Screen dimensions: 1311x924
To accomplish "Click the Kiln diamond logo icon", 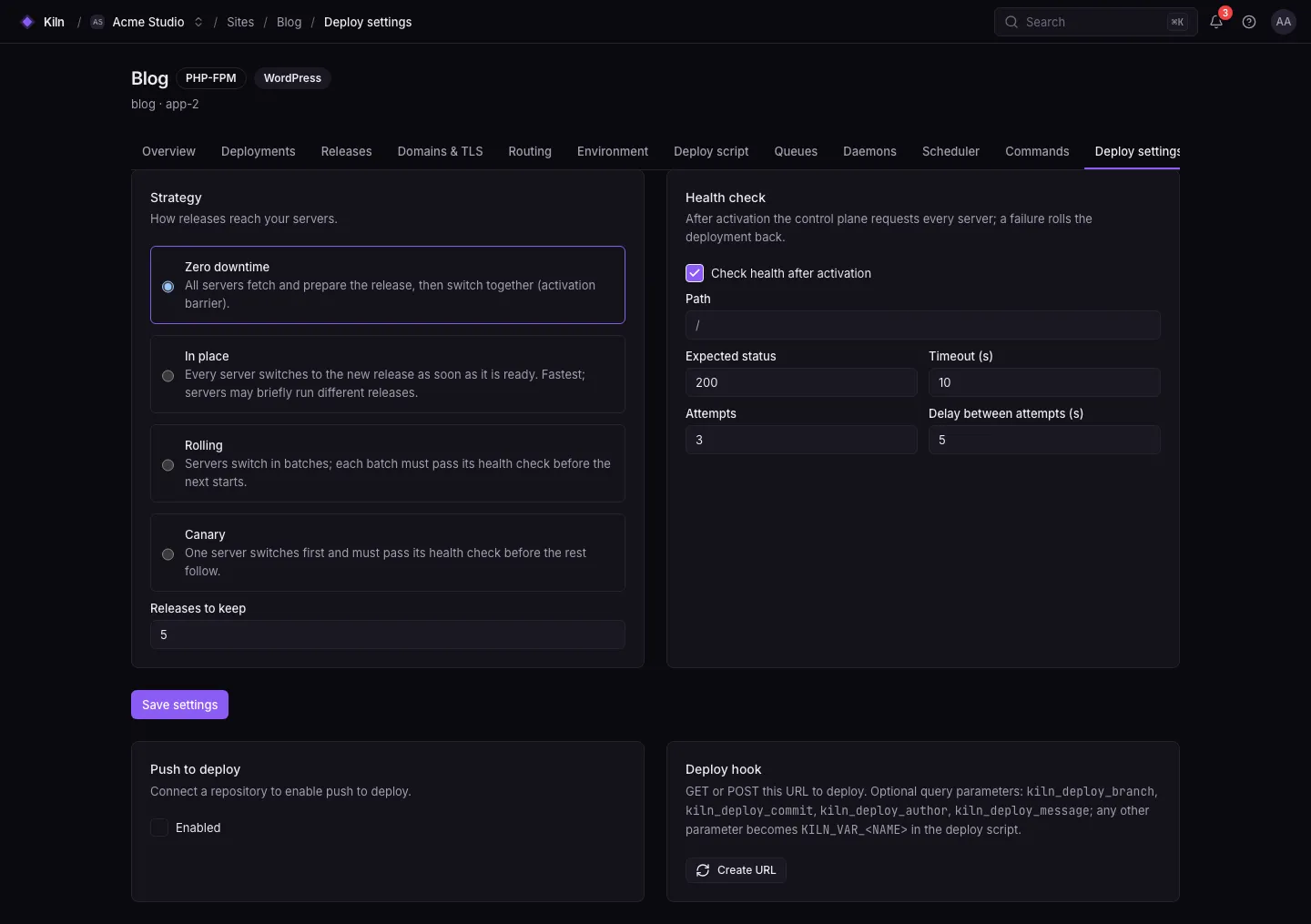I will (27, 22).
